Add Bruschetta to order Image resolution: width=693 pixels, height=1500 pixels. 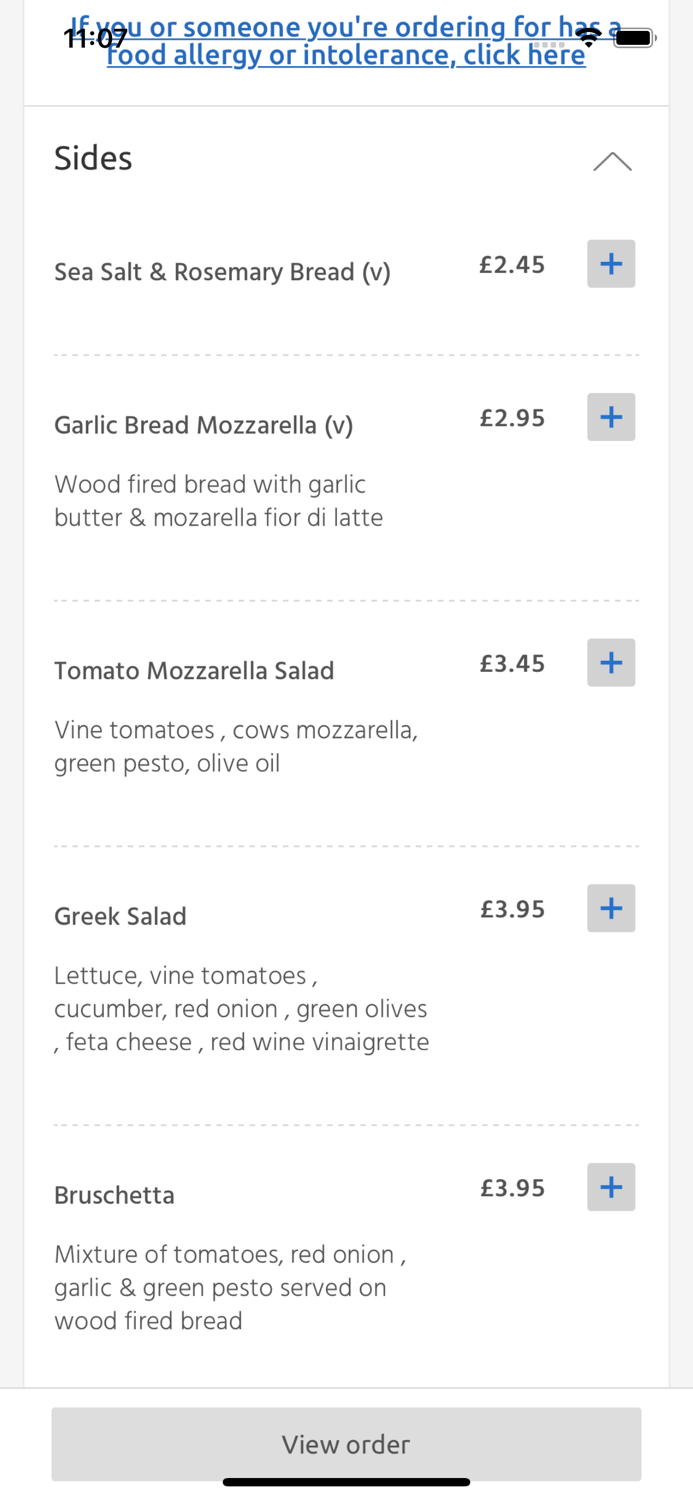pyautogui.click(x=611, y=1187)
